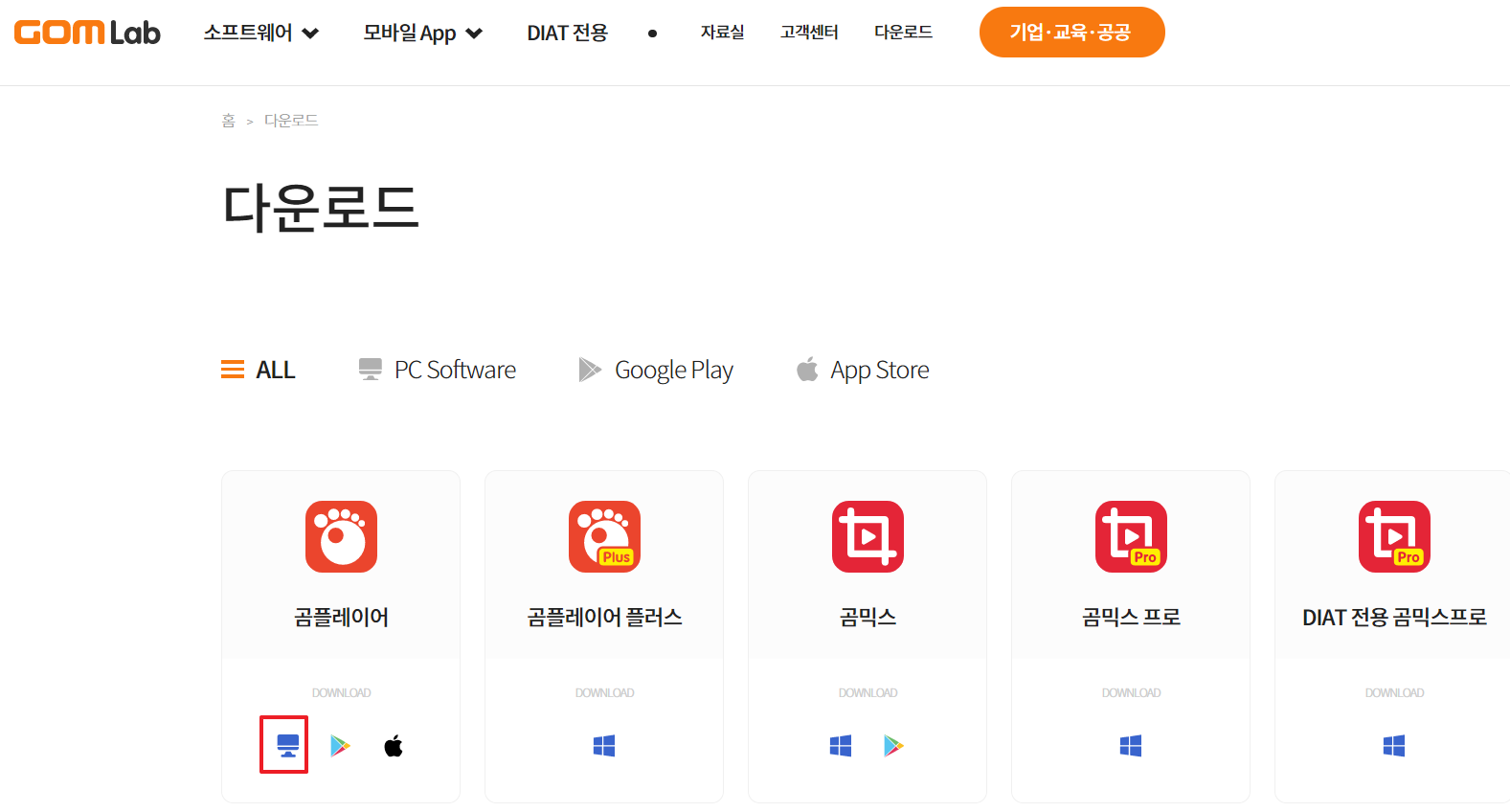Open the 고객센터 menu item

click(x=809, y=33)
